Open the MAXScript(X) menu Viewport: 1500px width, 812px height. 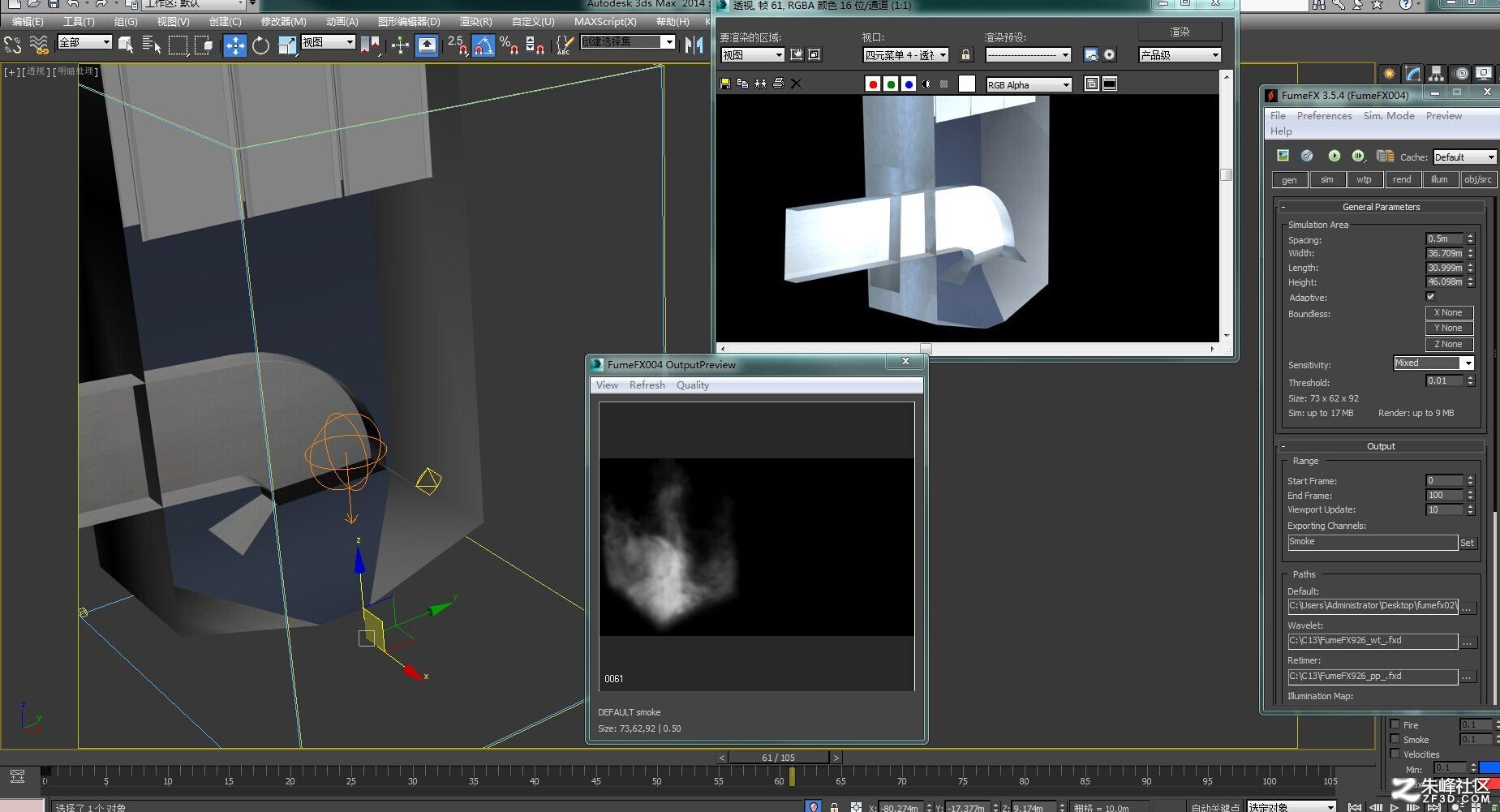coord(605,21)
